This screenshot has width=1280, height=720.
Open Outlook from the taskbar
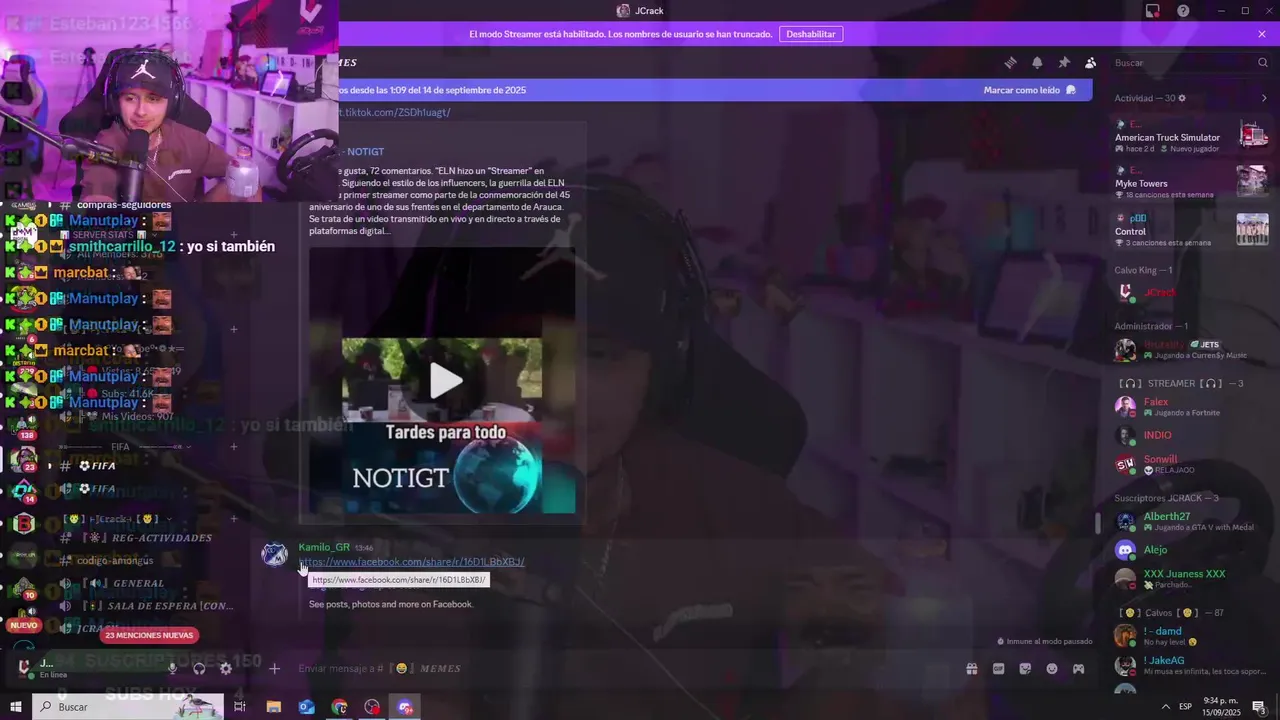point(306,707)
